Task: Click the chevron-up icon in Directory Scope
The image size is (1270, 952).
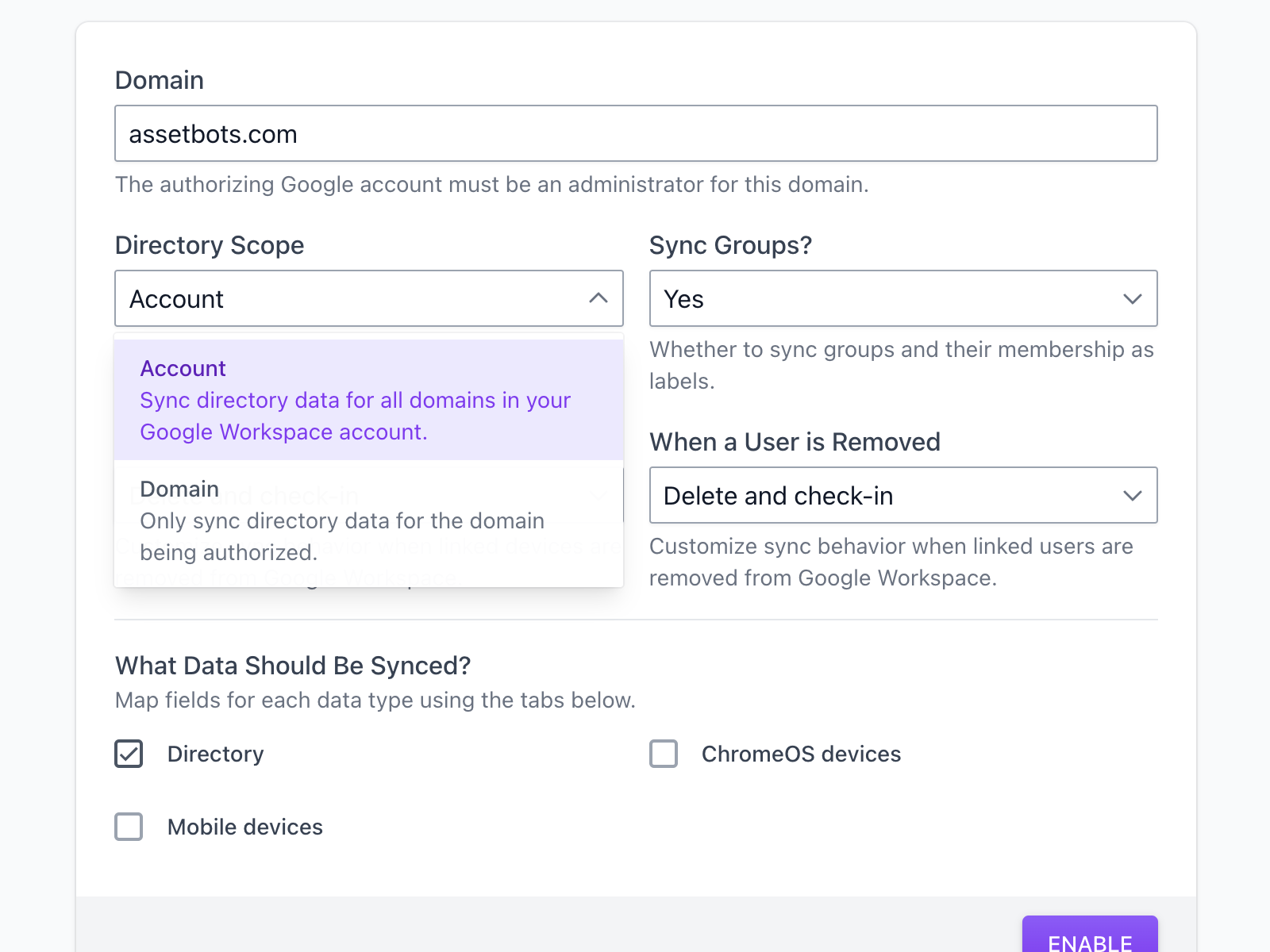Action: [598, 298]
